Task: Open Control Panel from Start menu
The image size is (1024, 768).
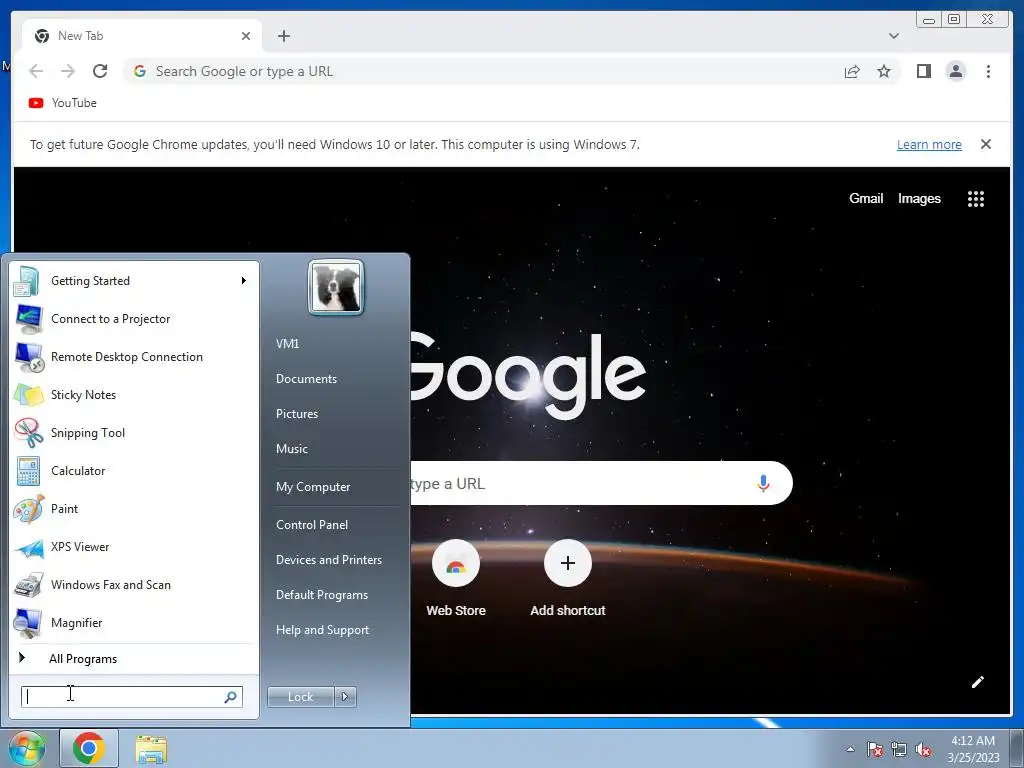Action: pos(312,525)
